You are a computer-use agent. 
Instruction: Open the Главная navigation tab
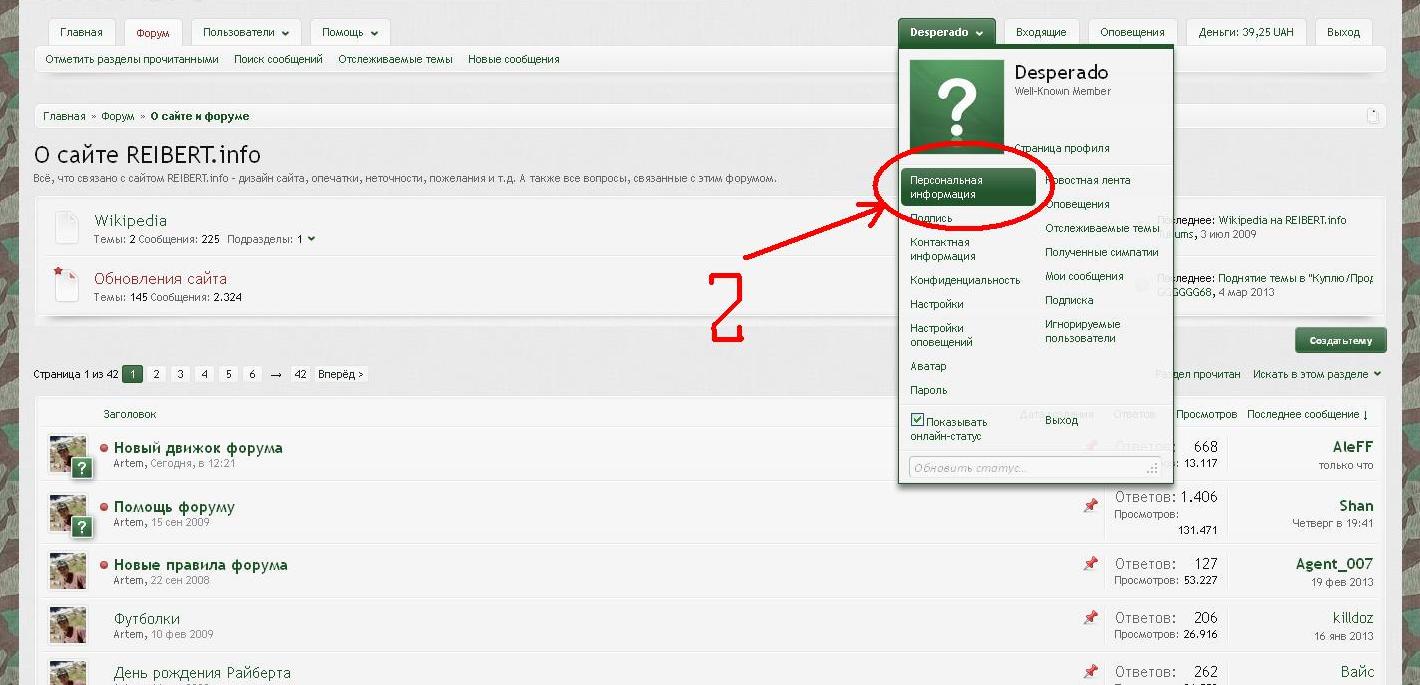coord(81,32)
